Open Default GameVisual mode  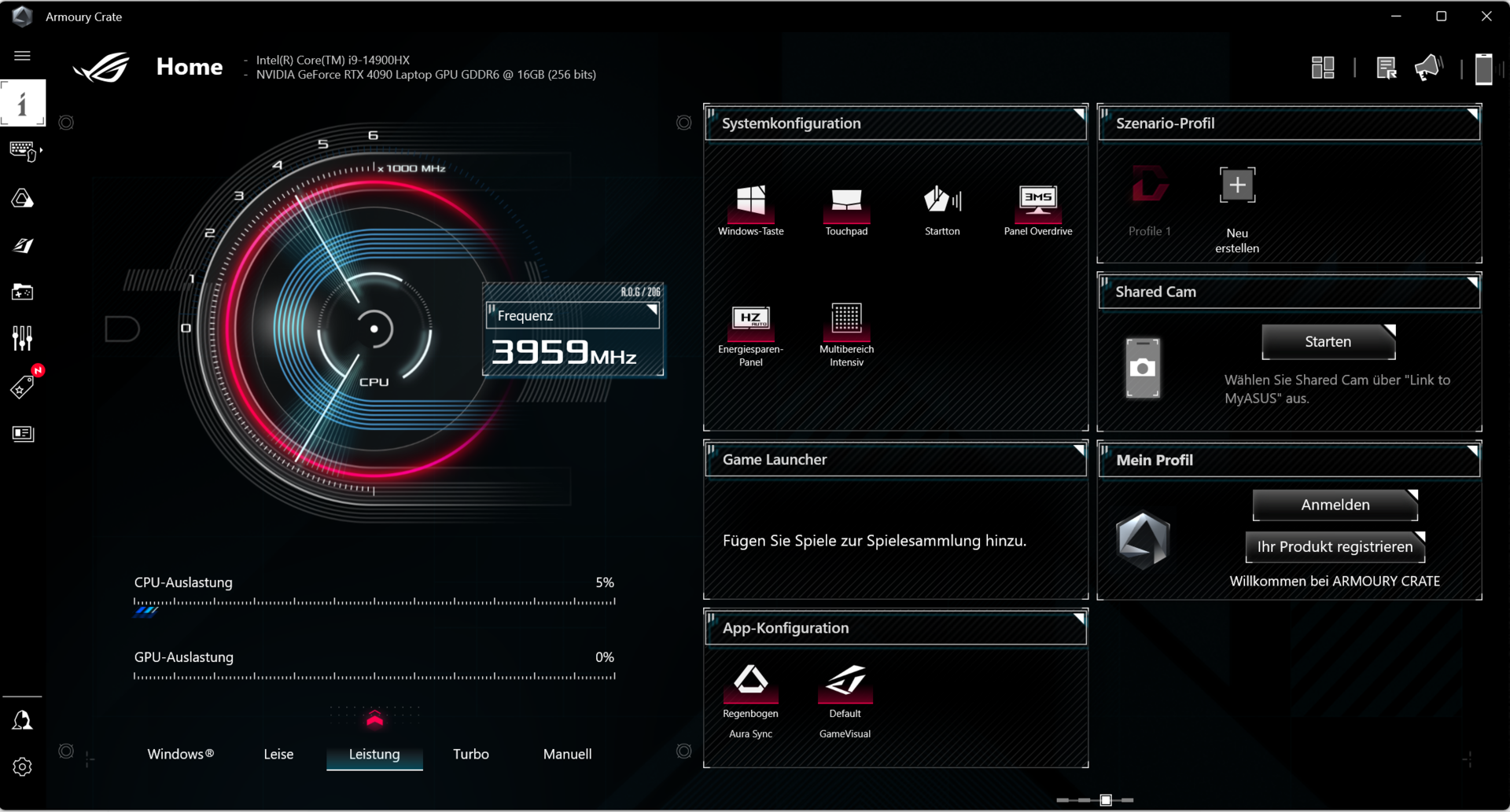coord(845,701)
